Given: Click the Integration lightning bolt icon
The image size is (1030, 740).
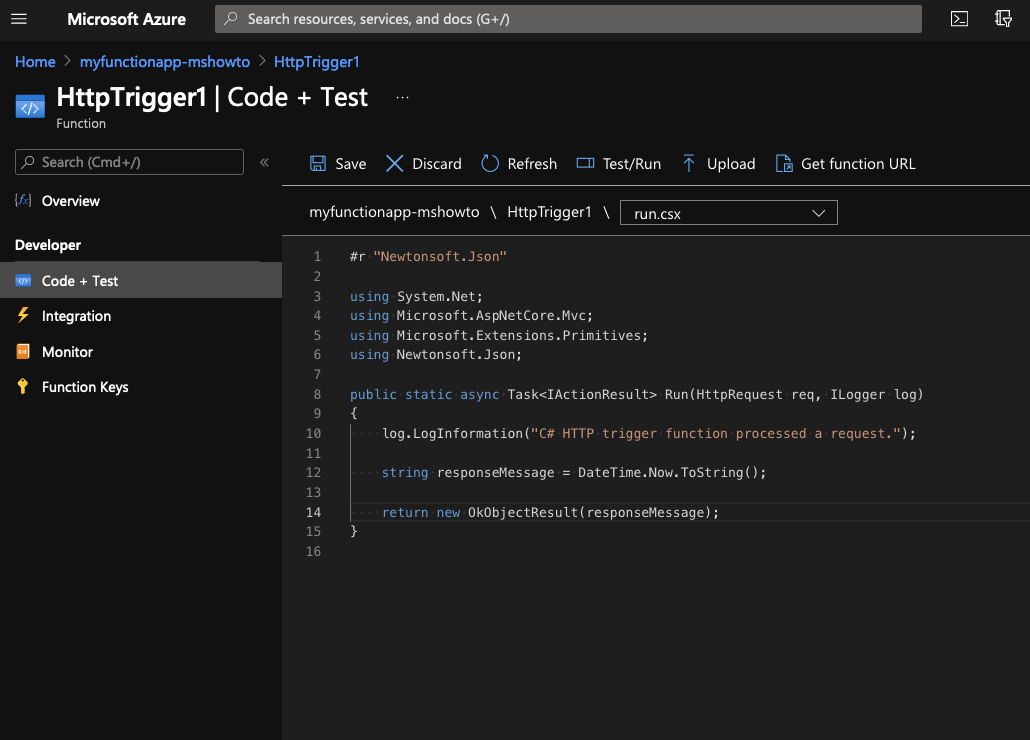Looking at the screenshot, I should click(x=23, y=315).
